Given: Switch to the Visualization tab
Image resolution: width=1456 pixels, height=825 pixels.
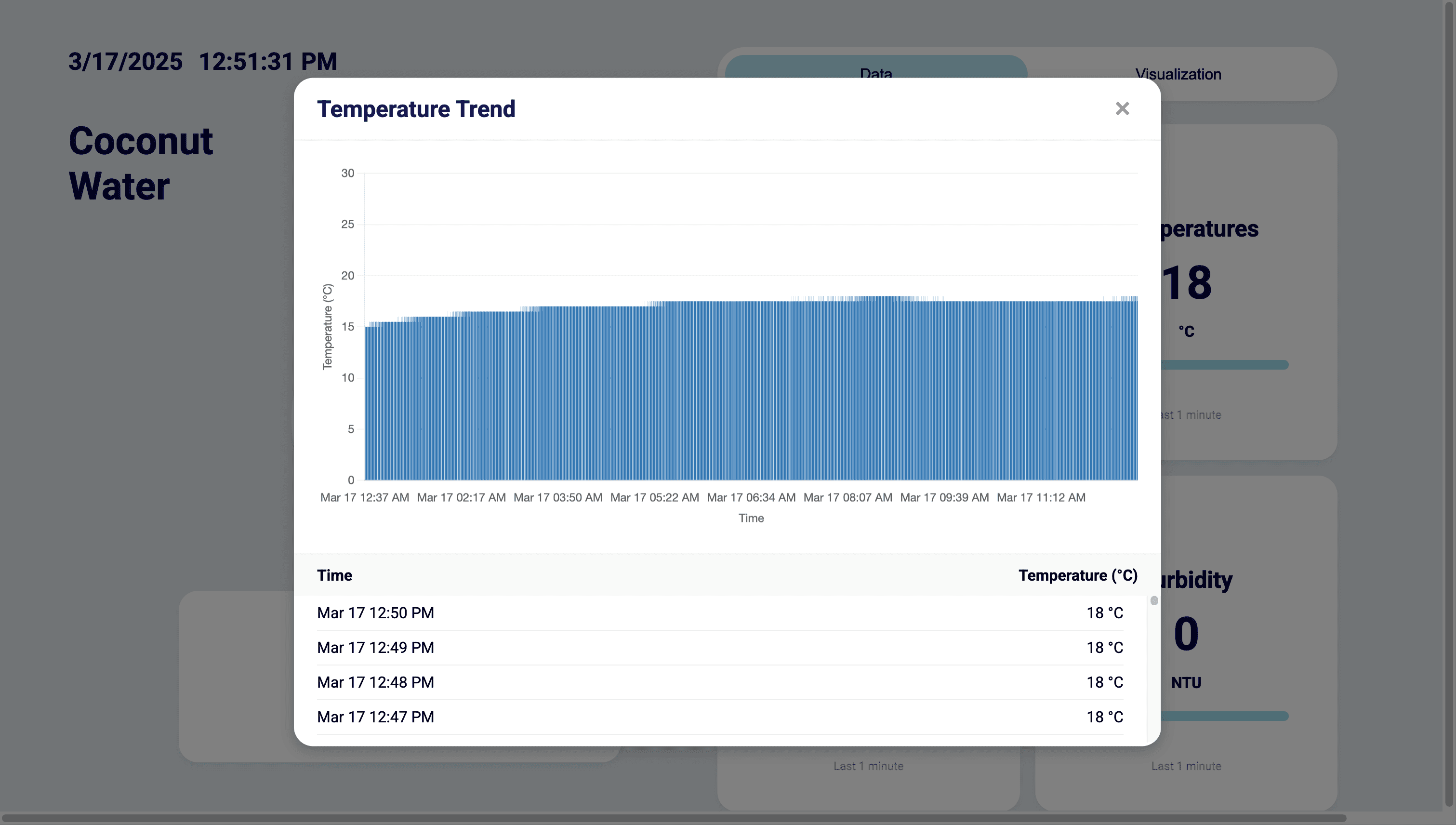Looking at the screenshot, I should (x=1178, y=74).
